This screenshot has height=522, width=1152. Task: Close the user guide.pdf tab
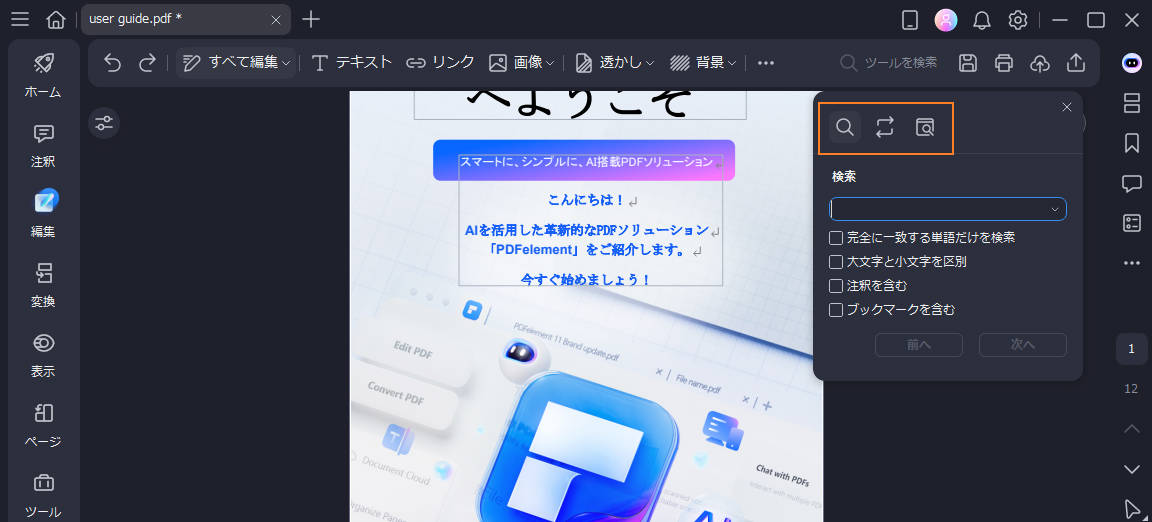coord(276,21)
